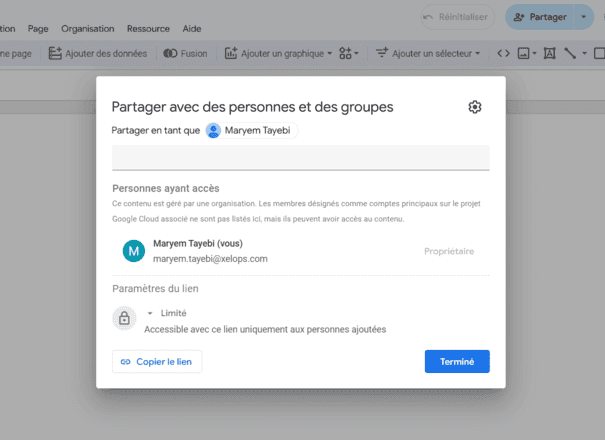Image resolution: width=605 pixels, height=440 pixels.
Task: Open the Page menu
Action: 38,29
